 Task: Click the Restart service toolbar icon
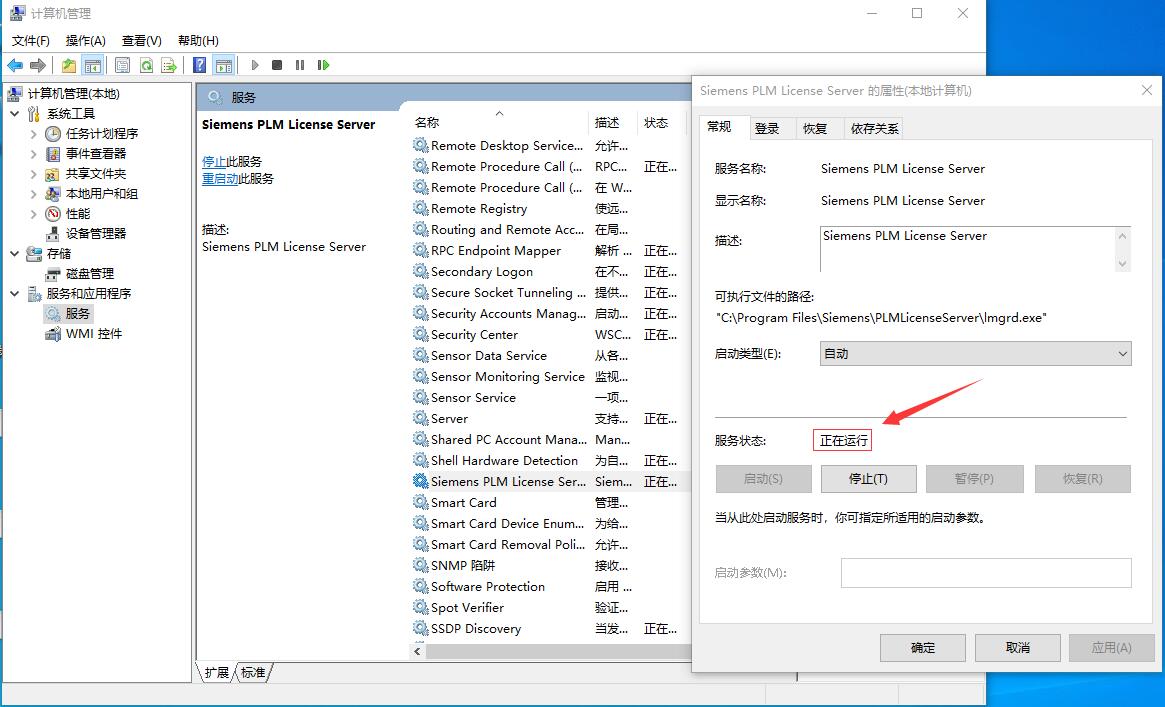tap(323, 65)
